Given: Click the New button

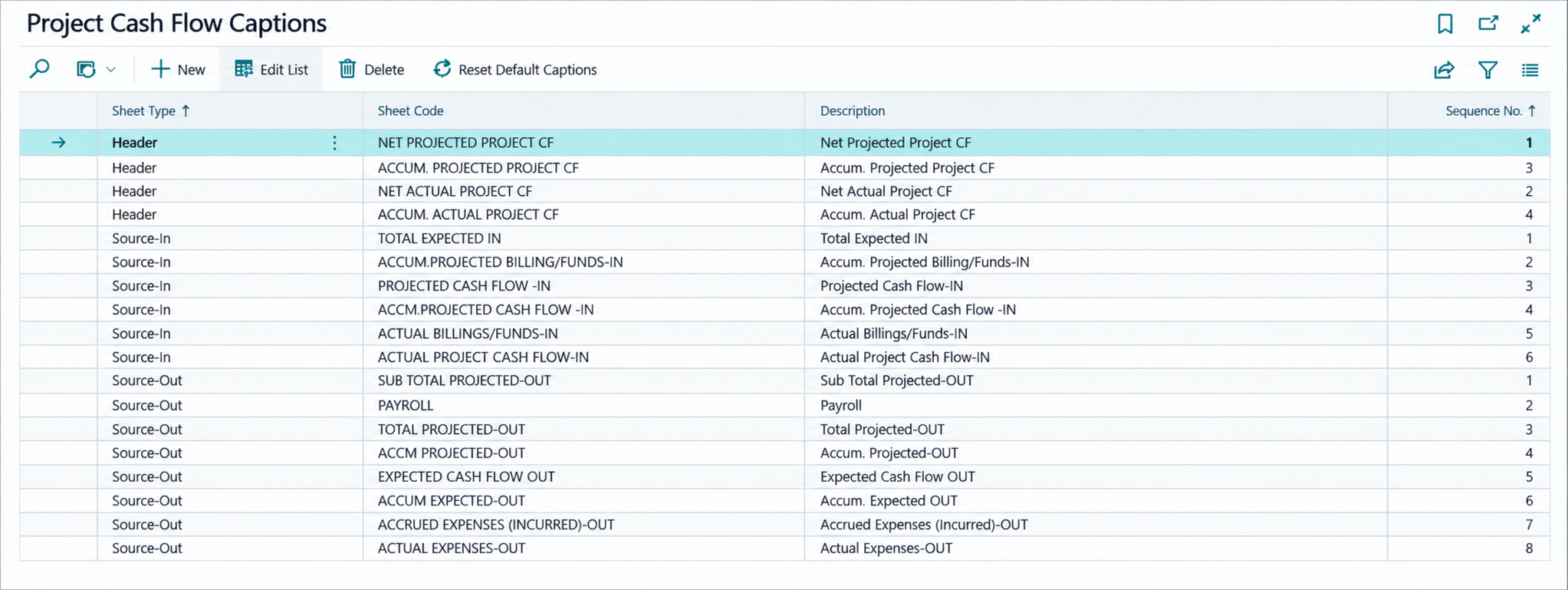Looking at the screenshot, I should point(178,69).
